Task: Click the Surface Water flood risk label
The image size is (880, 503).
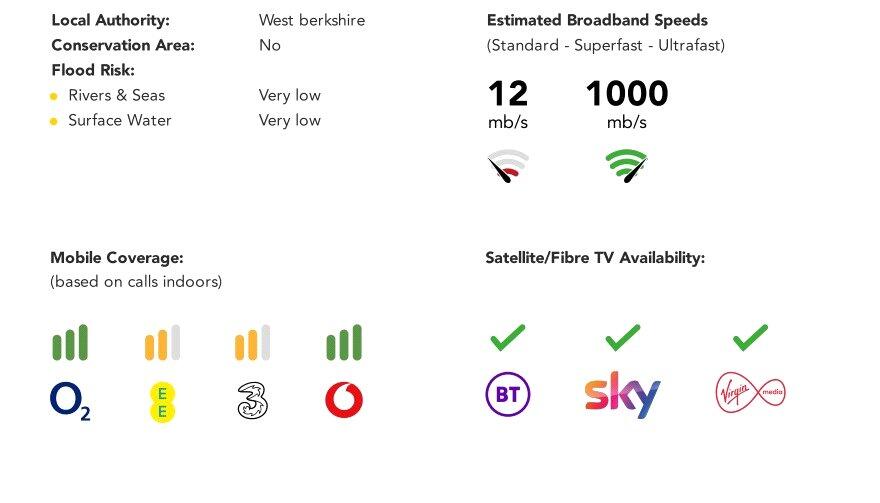Action: [119, 120]
